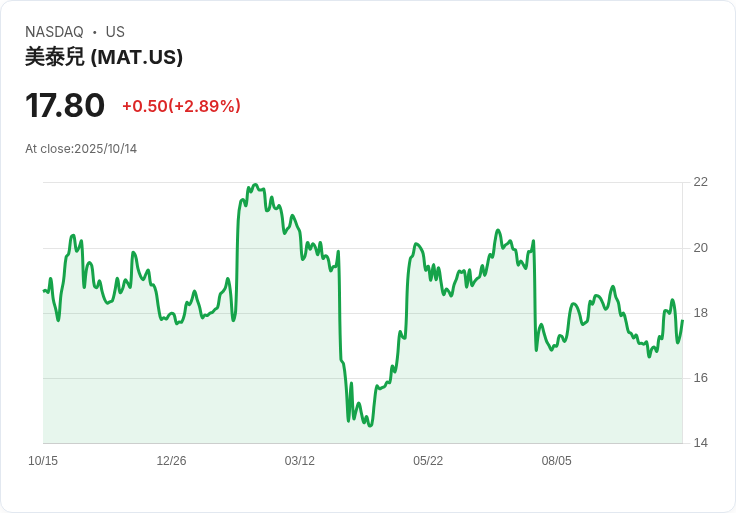Click the At close 2025/10/14 timestamp

(81, 149)
